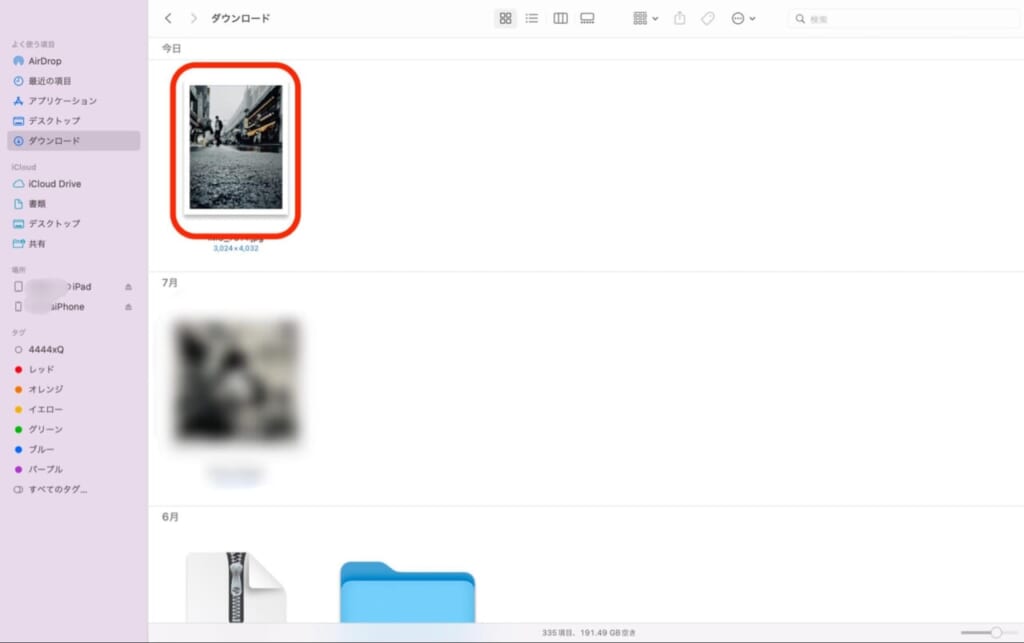Open アプリケーション in the sidebar
This screenshot has height=643, width=1024.
(x=73, y=101)
